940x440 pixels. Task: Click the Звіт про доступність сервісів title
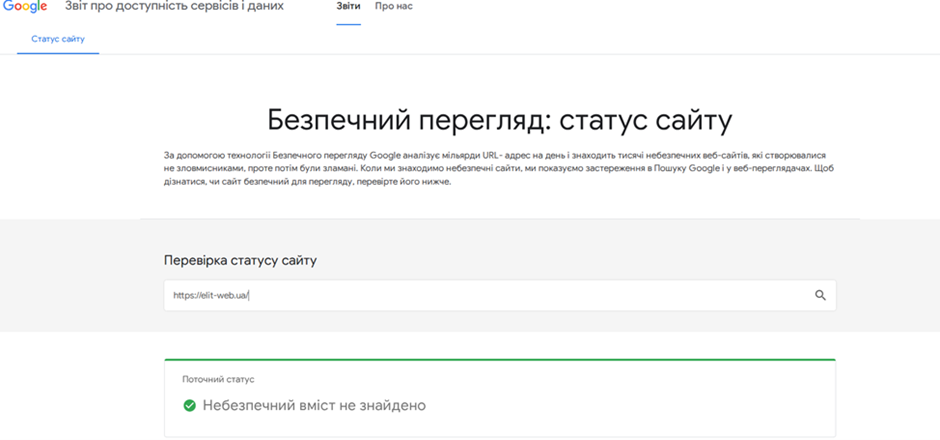[174, 7]
